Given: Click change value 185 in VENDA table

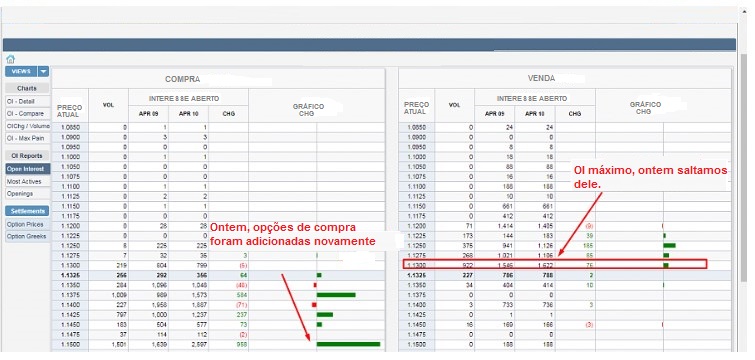Looking at the screenshot, I should click(x=588, y=246).
